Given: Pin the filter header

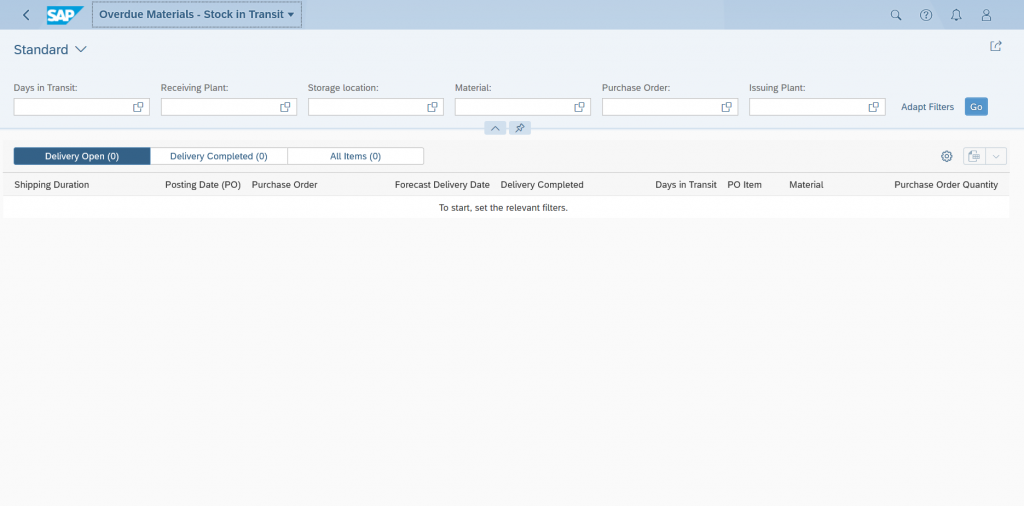Looking at the screenshot, I should tap(519, 128).
